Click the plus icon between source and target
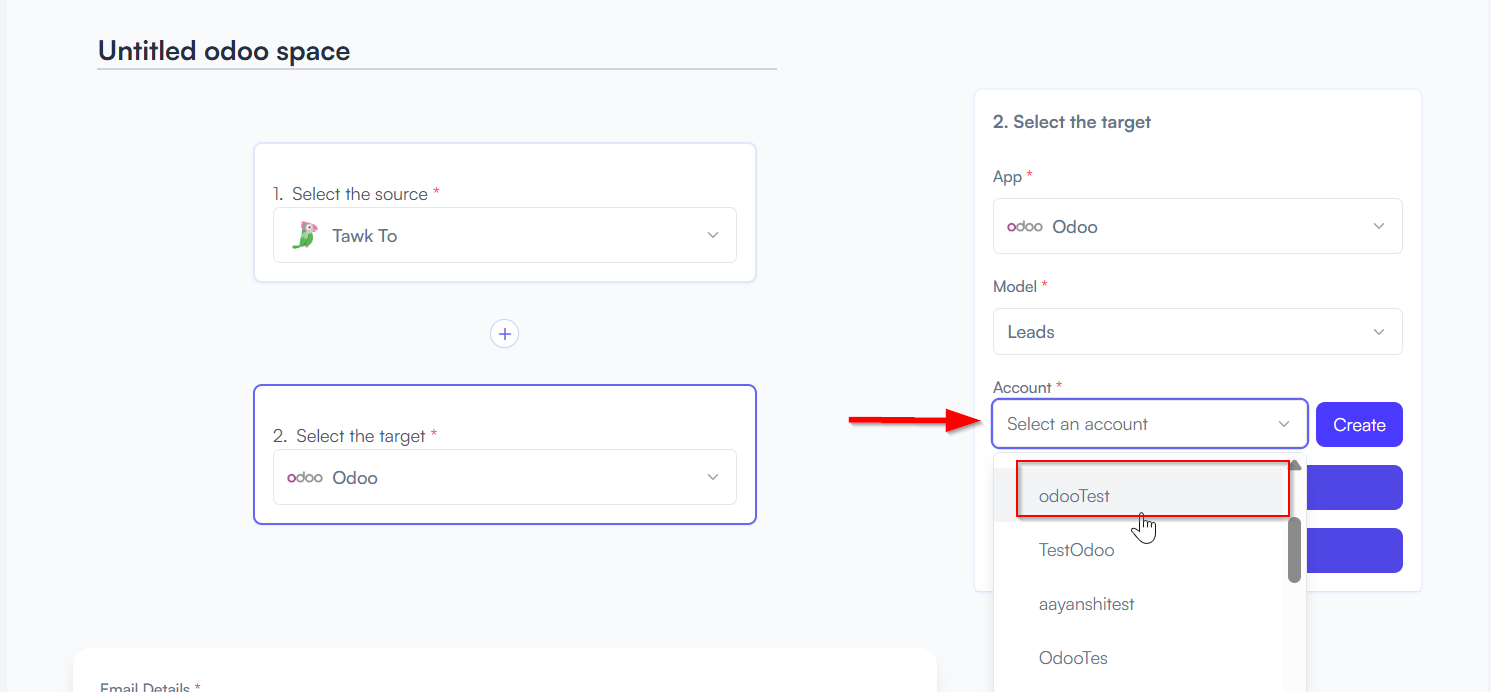This screenshot has width=1491, height=692. coord(505,334)
